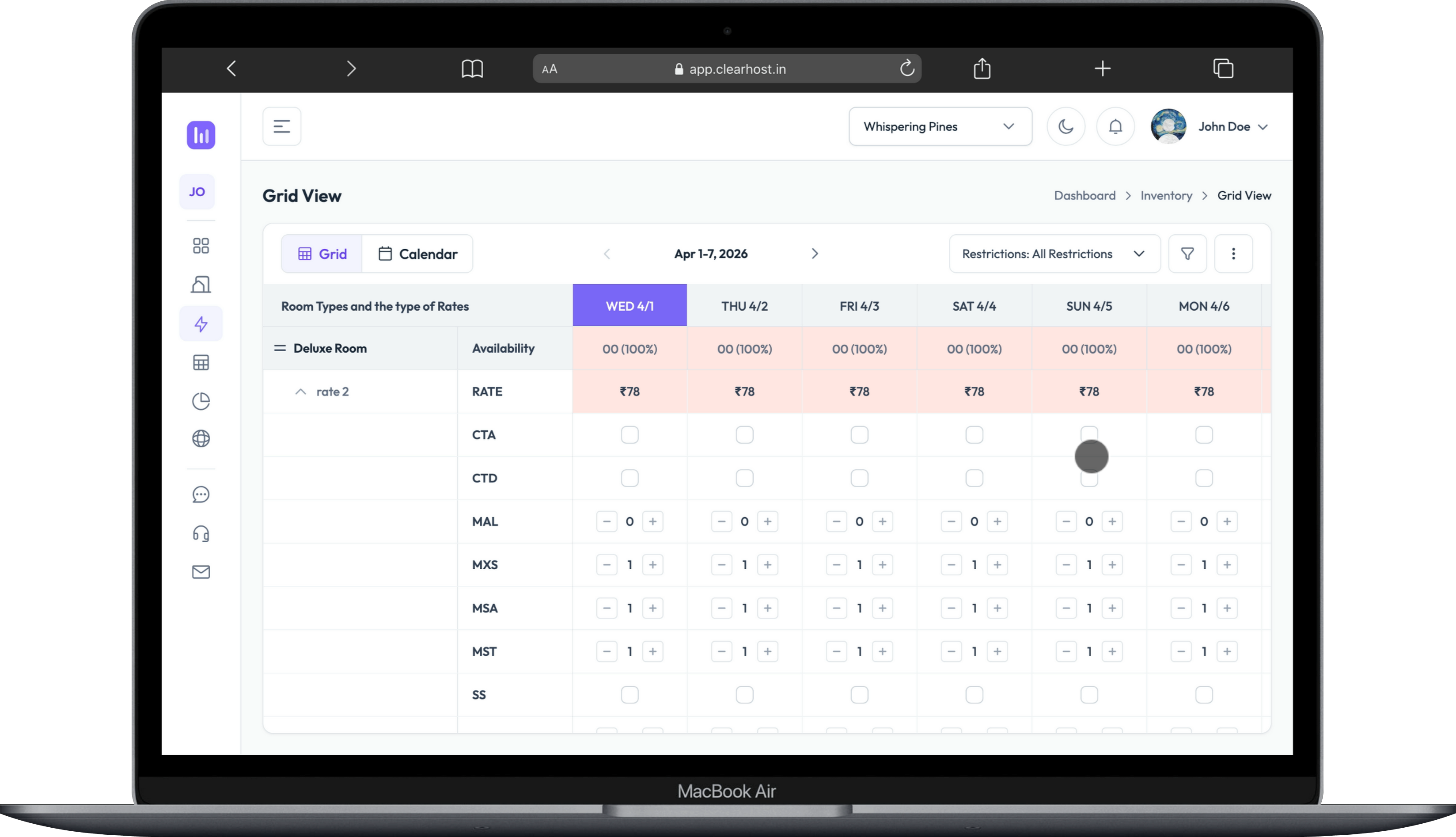This screenshot has height=837, width=1456.
Task: Switch to the Grid tab
Action: (x=322, y=254)
